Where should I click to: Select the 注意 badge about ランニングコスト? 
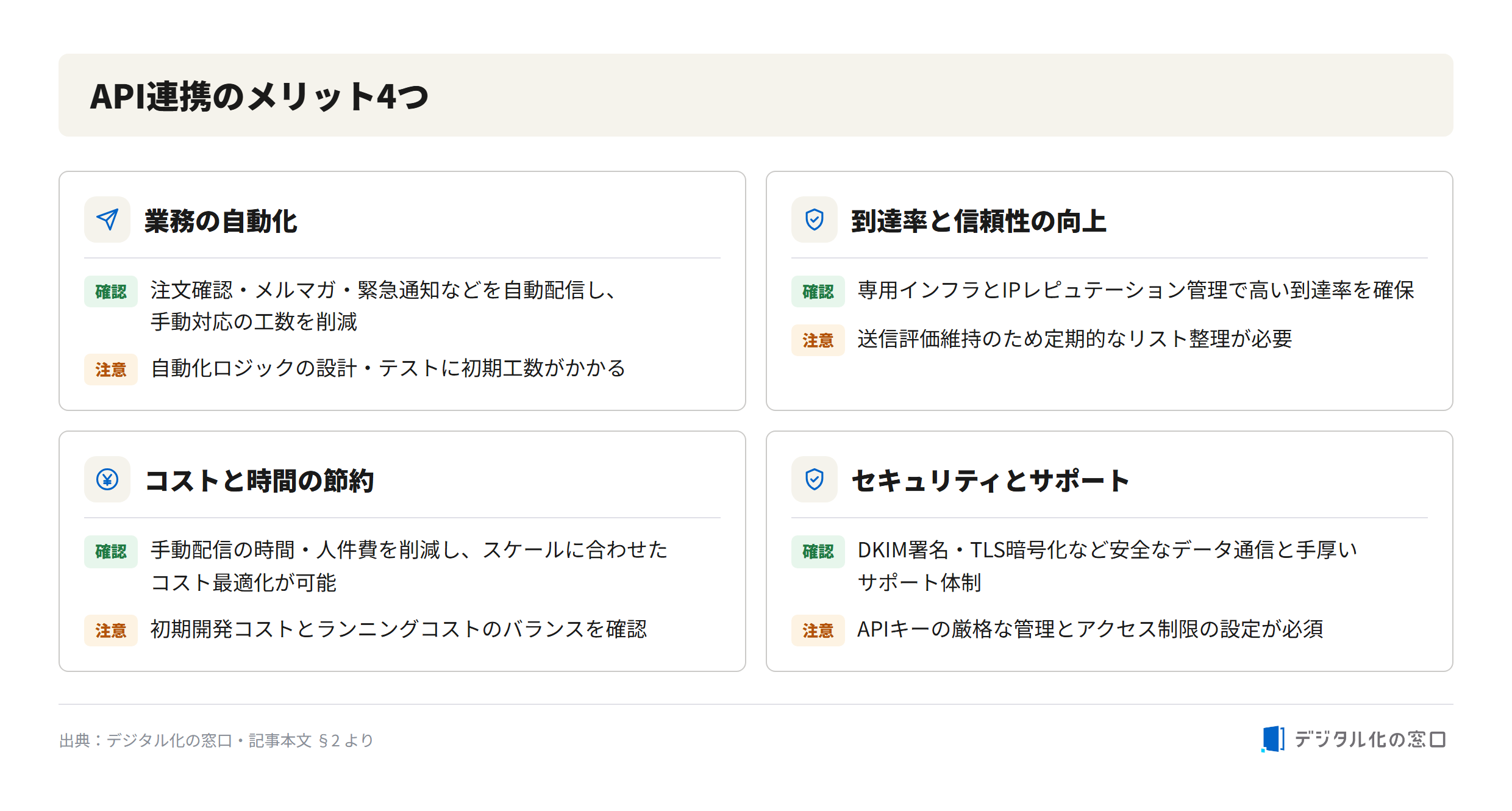tap(111, 631)
